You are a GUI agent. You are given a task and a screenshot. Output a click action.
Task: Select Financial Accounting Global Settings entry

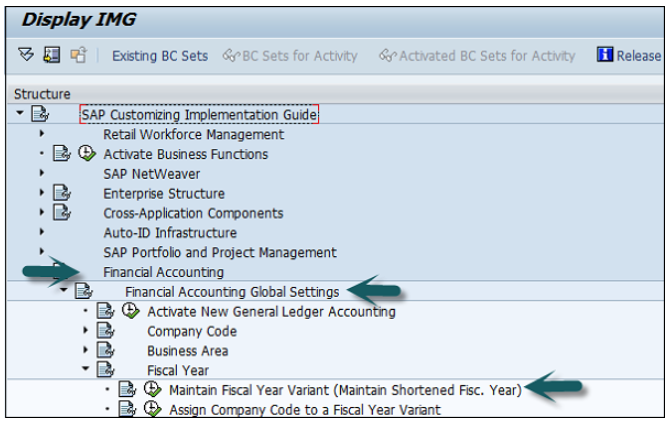pyautogui.click(x=232, y=292)
